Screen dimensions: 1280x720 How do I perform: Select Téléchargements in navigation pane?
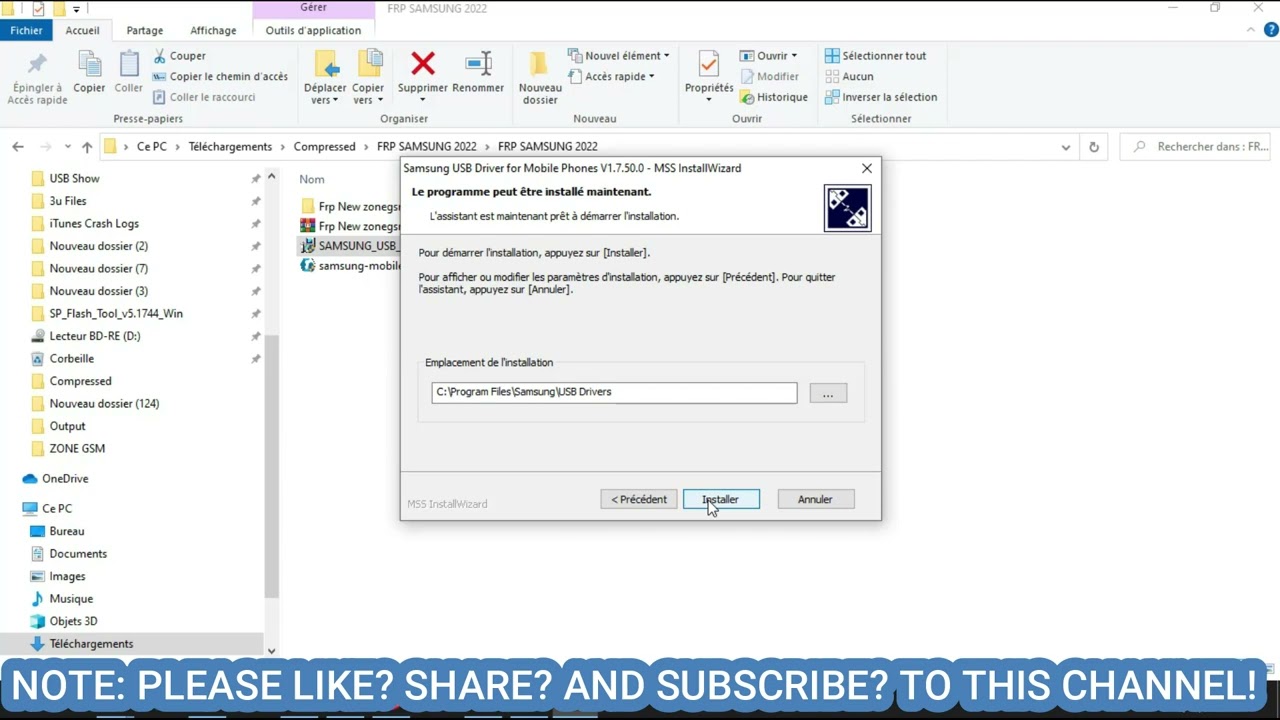[x=91, y=644]
